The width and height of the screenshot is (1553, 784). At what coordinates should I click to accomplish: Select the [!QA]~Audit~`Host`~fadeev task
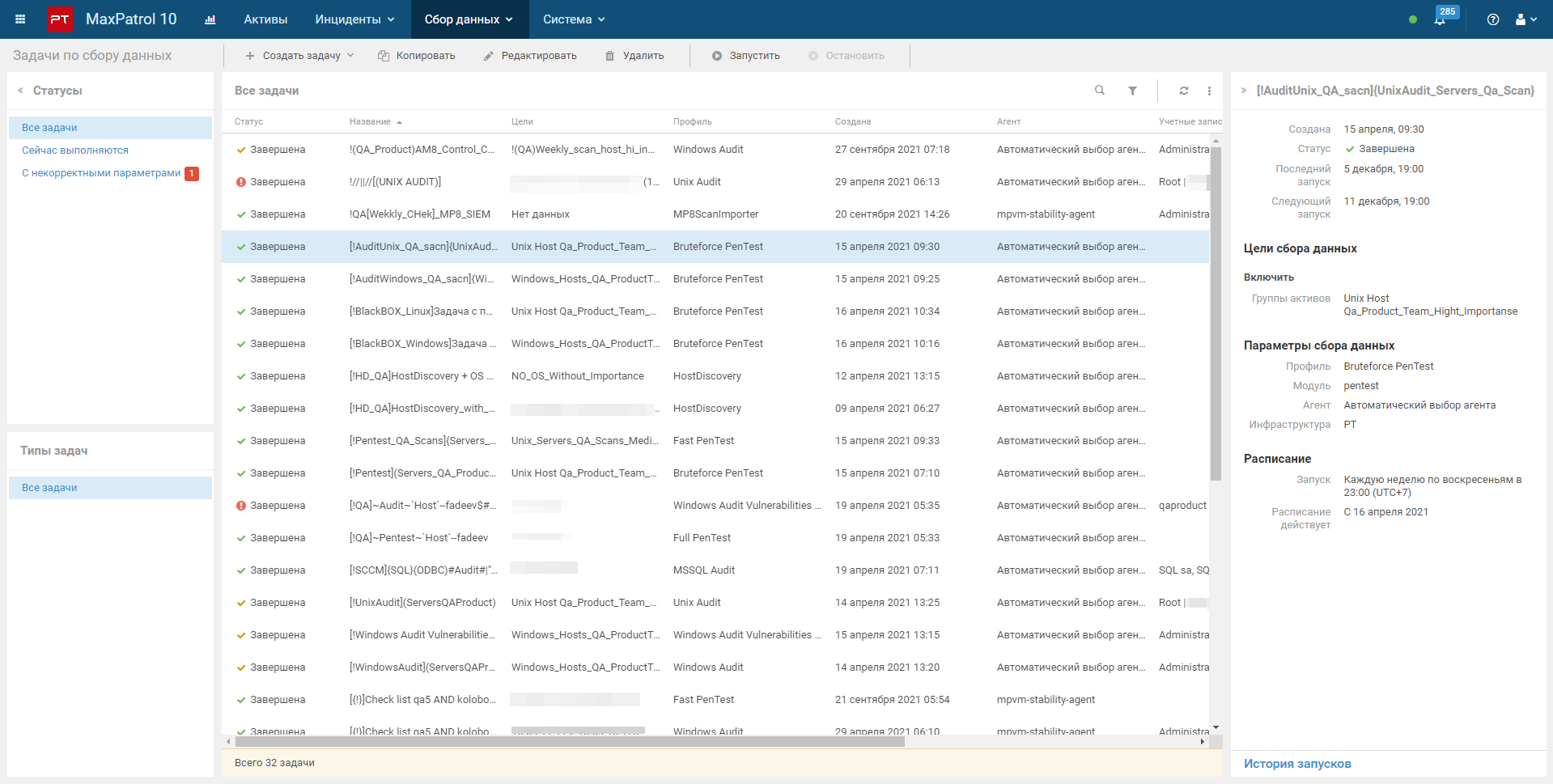715,506
